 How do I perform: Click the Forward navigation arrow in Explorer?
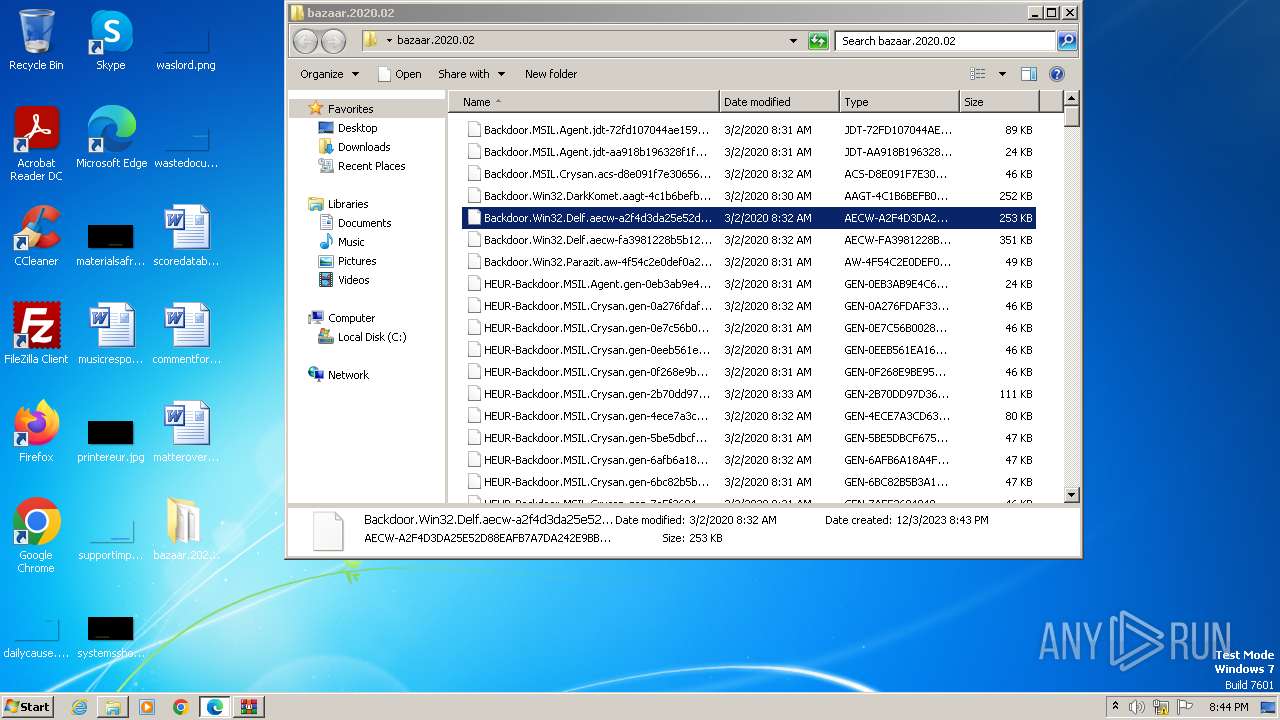333,41
